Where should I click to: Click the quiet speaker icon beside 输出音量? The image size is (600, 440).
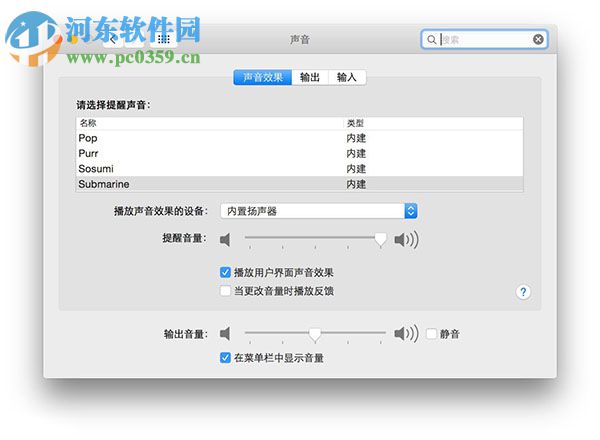225,334
